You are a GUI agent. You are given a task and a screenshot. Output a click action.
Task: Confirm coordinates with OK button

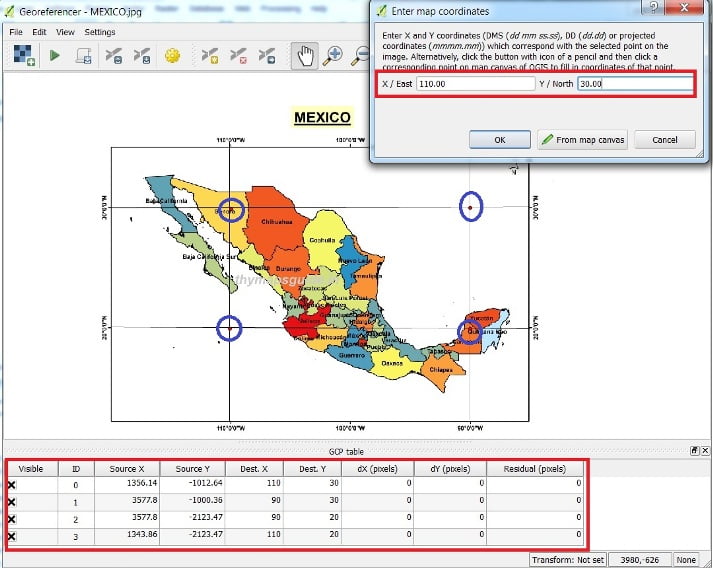[x=500, y=140]
